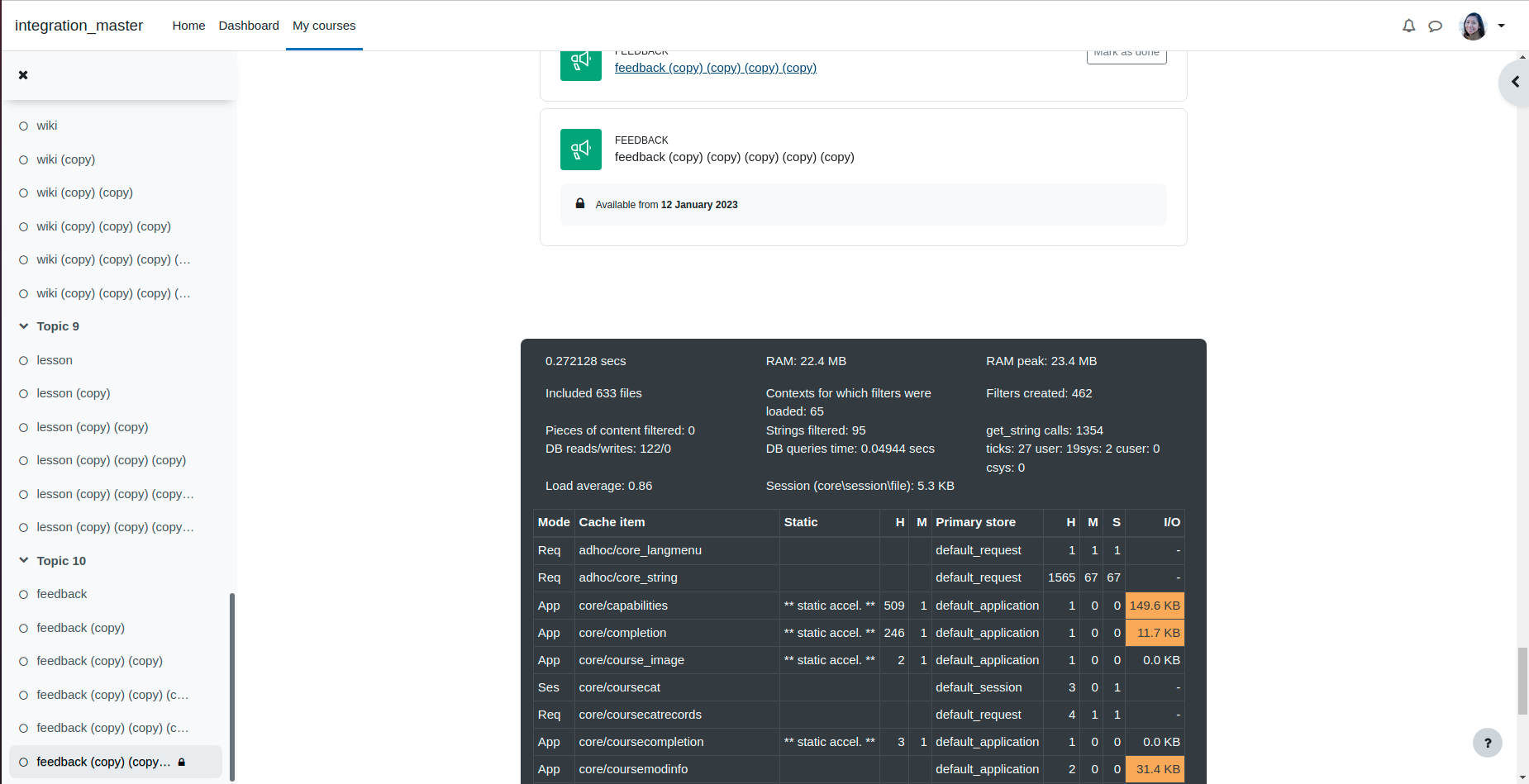Click the lock icon beside Available from
This screenshot has width=1529, height=784.
click(x=580, y=203)
